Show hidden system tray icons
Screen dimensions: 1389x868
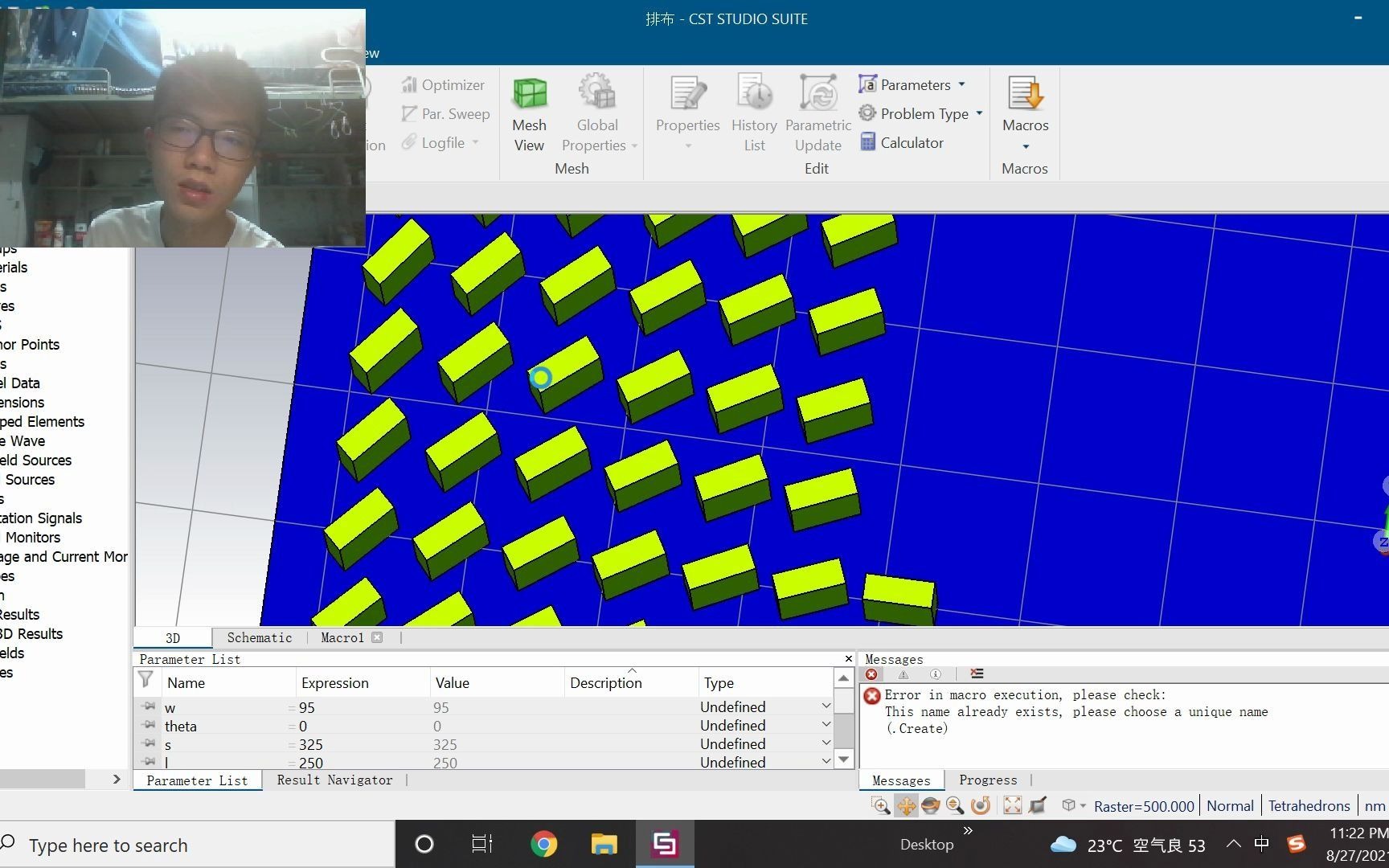click(x=1233, y=844)
